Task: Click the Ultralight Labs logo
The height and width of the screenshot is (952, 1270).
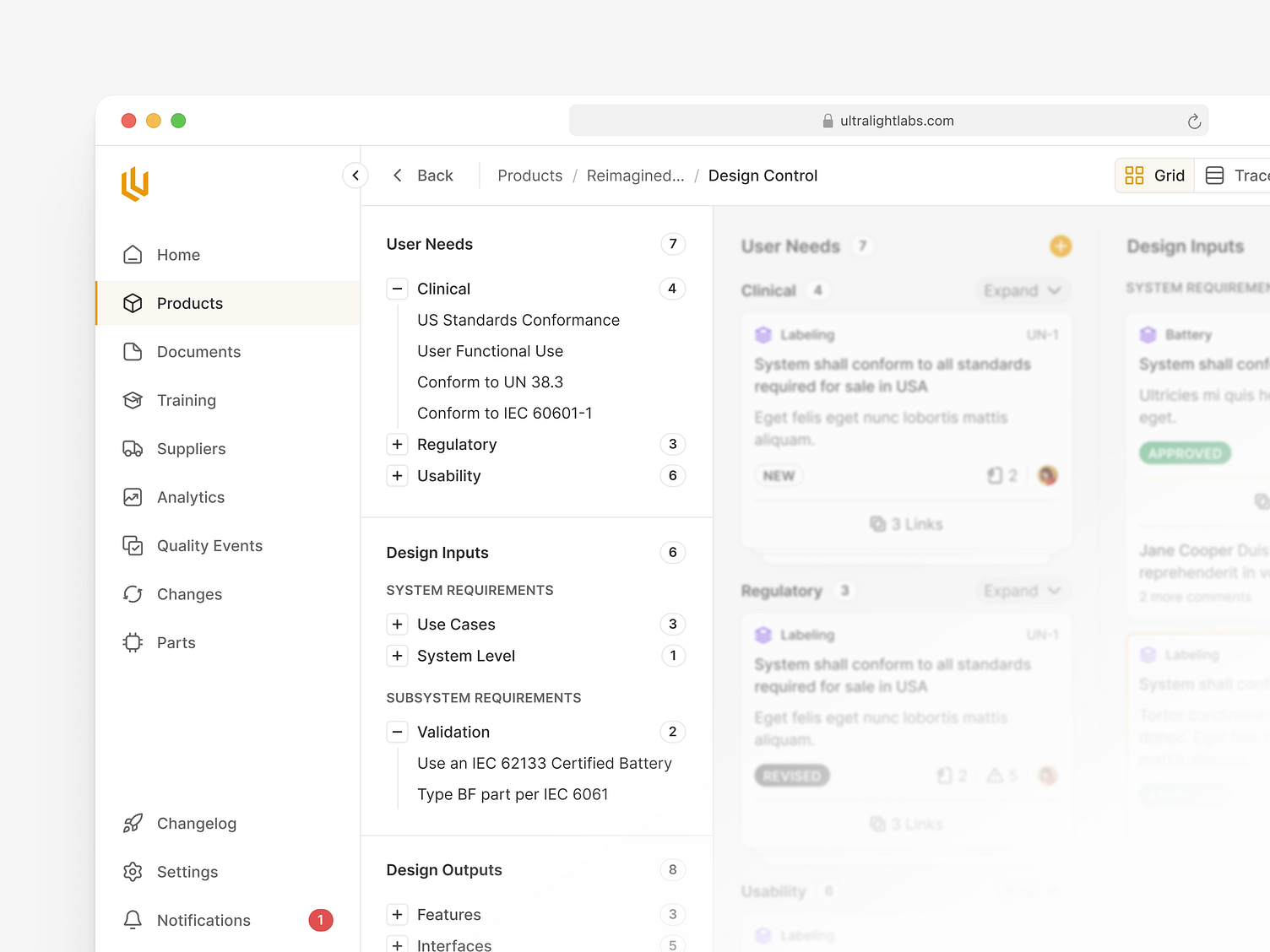Action: click(x=135, y=184)
